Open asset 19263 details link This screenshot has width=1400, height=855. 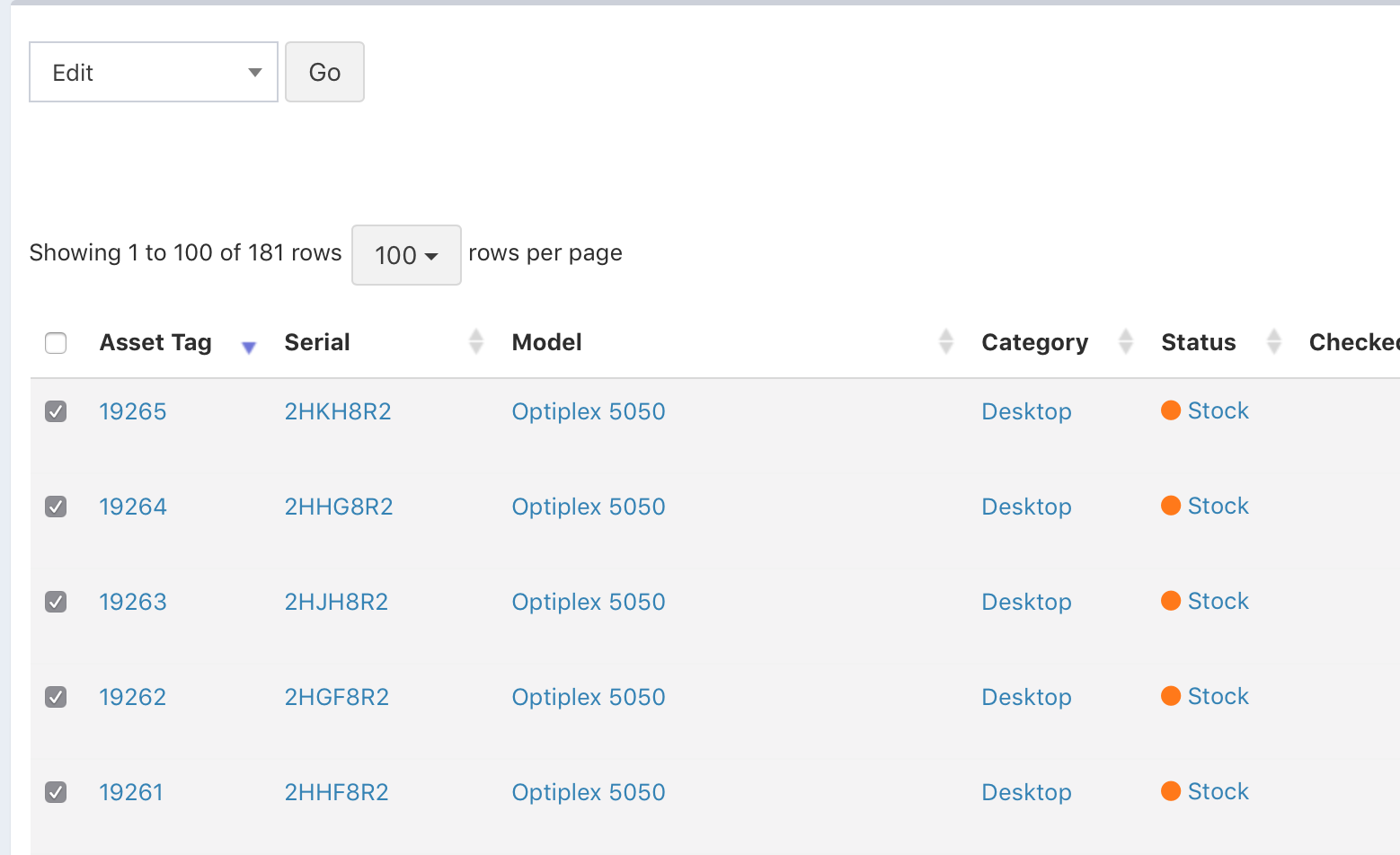pos(132,602)
